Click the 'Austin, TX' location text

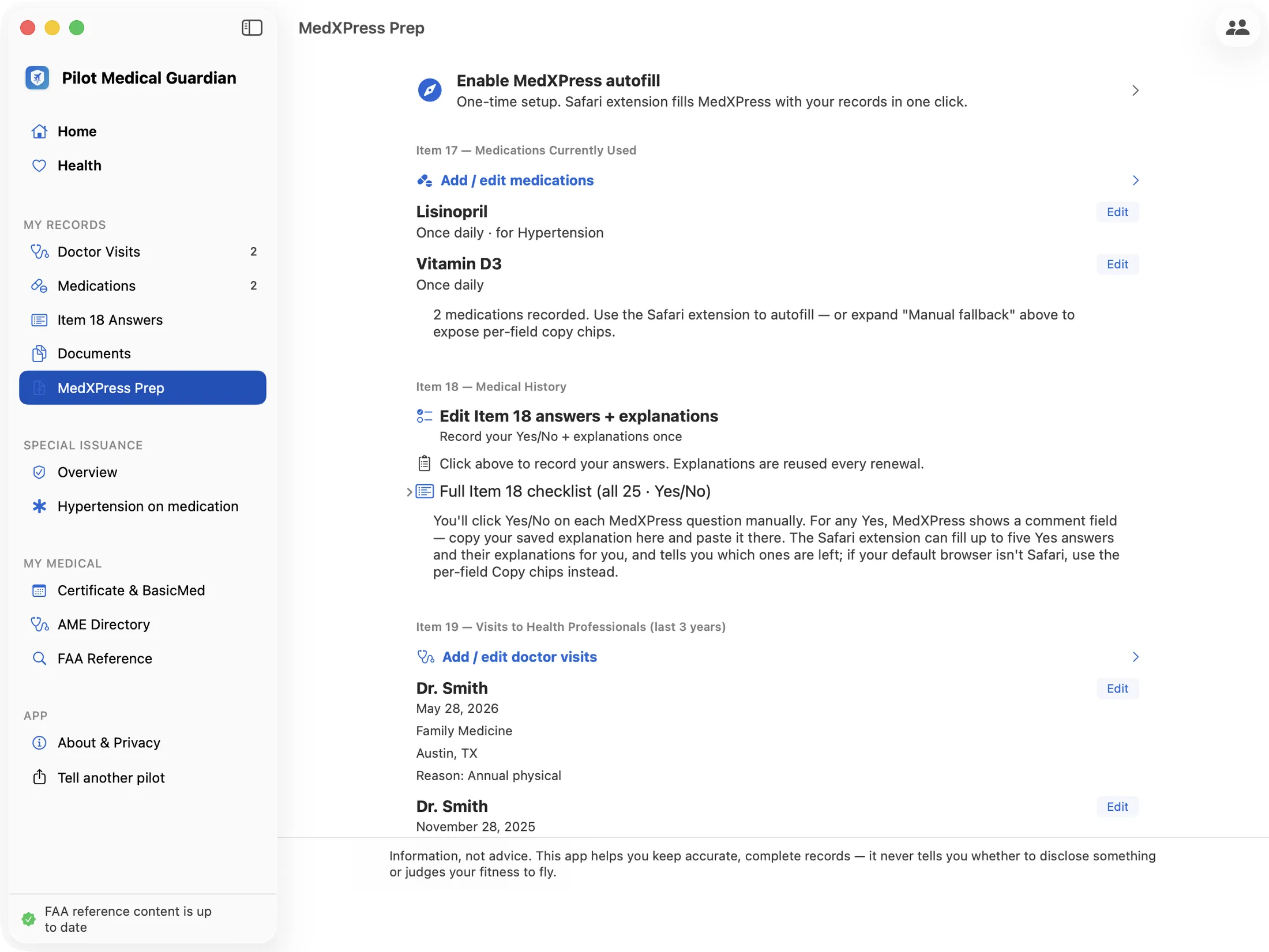[446, 753]
